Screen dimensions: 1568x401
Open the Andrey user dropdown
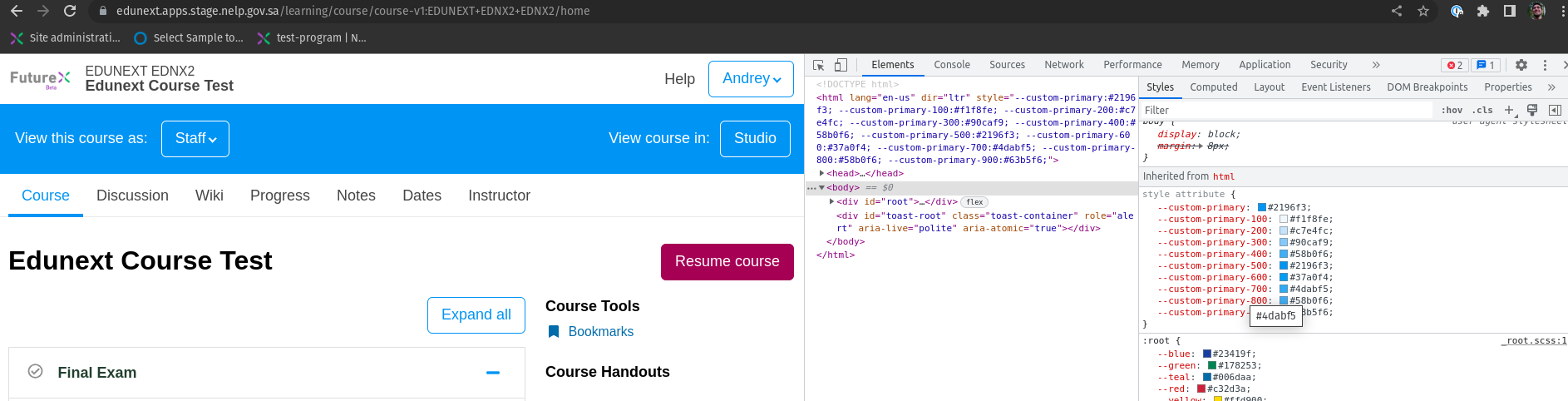pos(752,79)
